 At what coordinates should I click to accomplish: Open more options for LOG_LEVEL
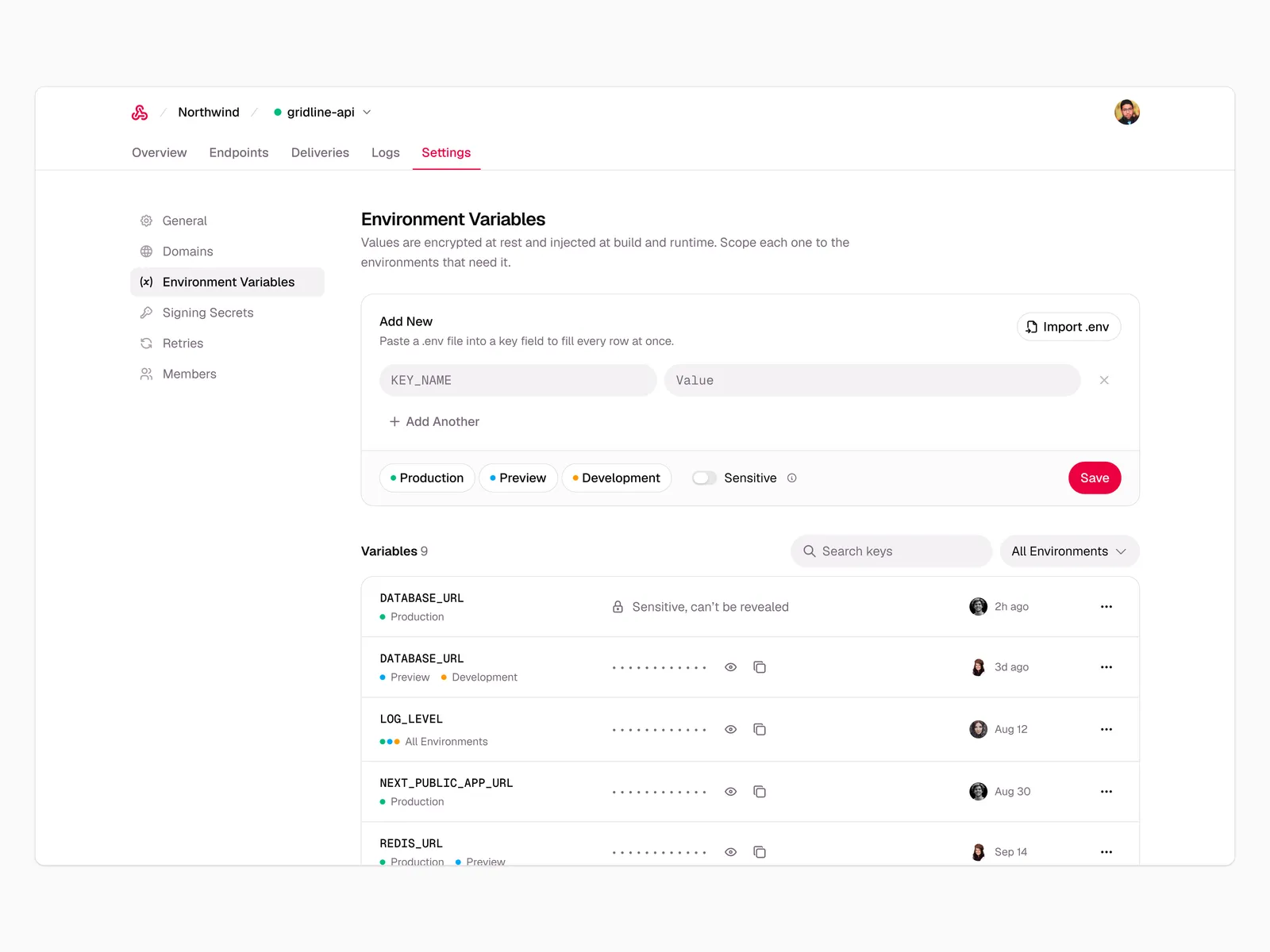click(1106, 730)
